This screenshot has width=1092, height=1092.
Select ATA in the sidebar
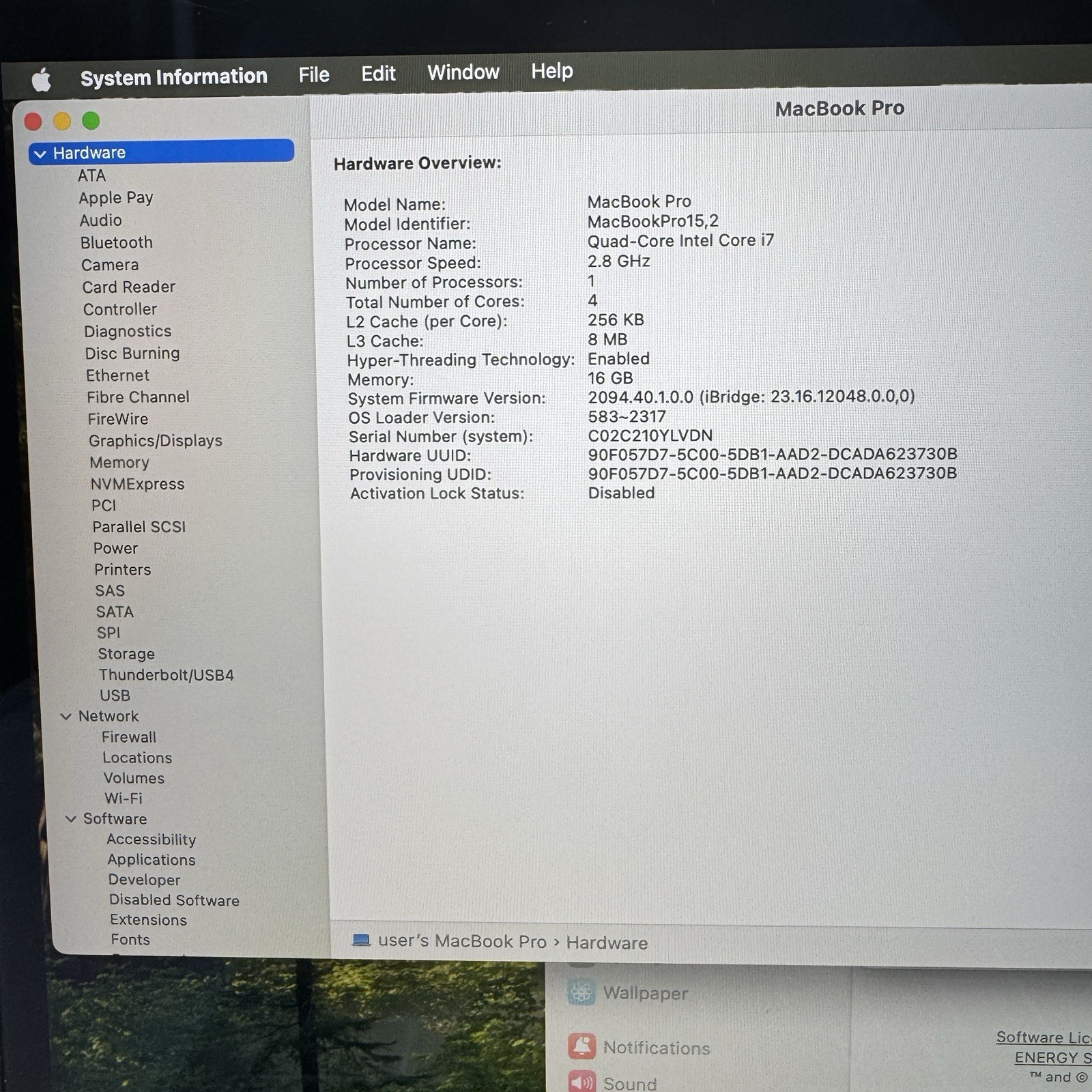click(91, 175)
